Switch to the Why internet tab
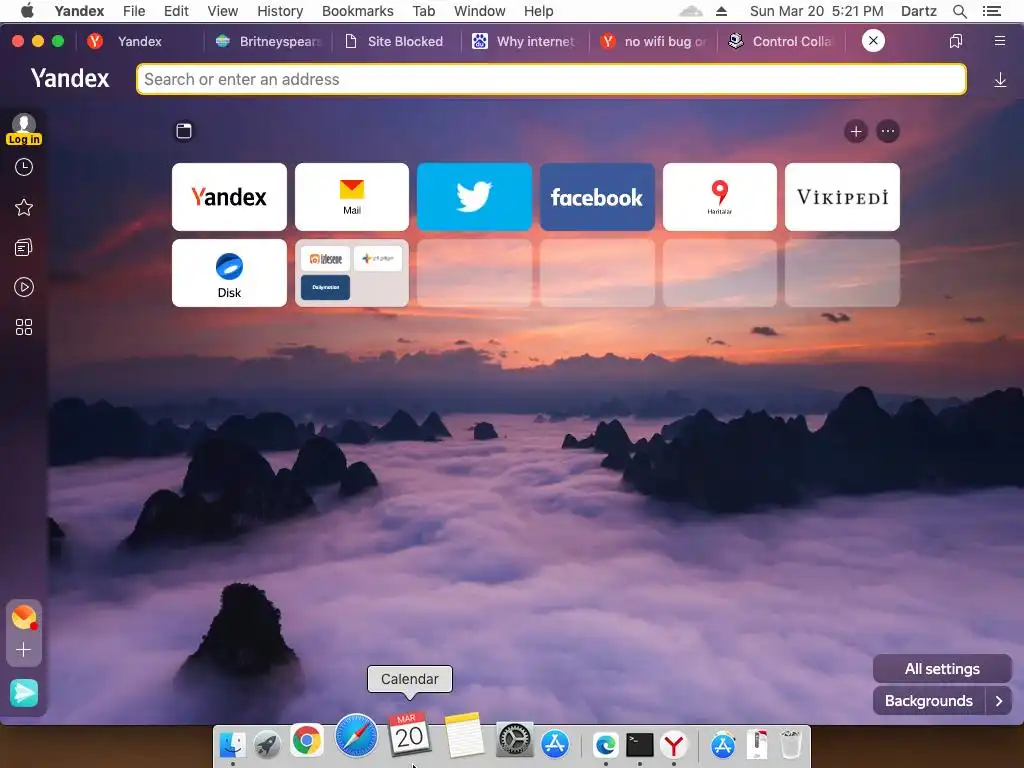The height and width of the screenshot is (768, 1024). pos(524,41)
